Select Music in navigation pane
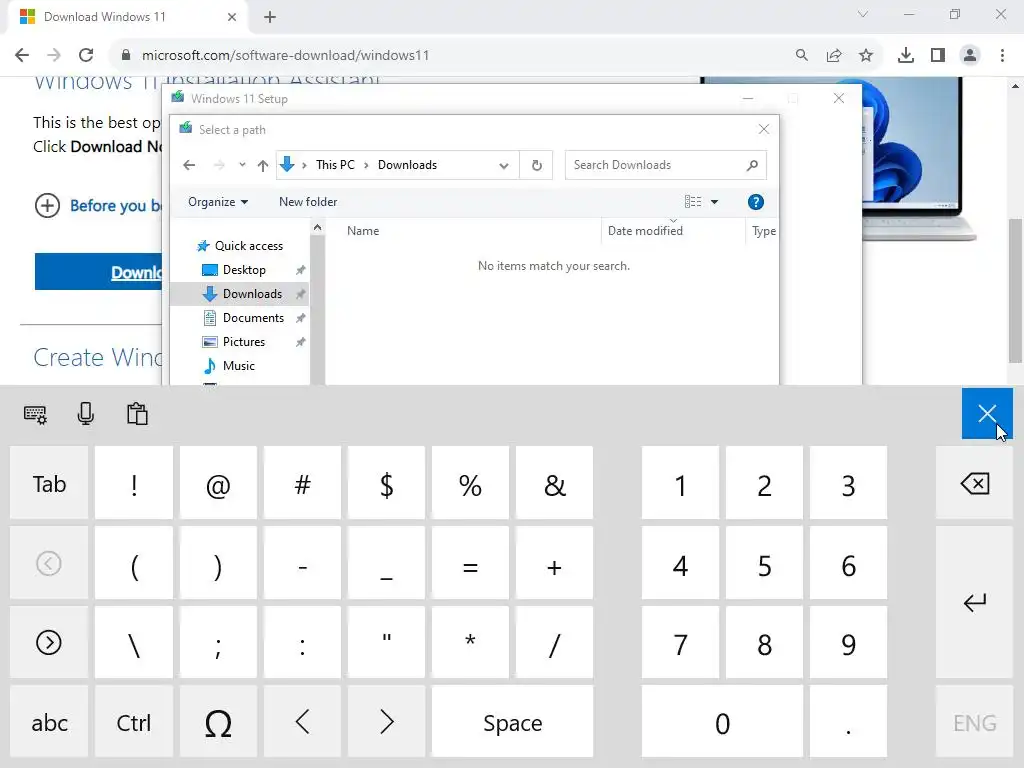 [x=238, y=366]
